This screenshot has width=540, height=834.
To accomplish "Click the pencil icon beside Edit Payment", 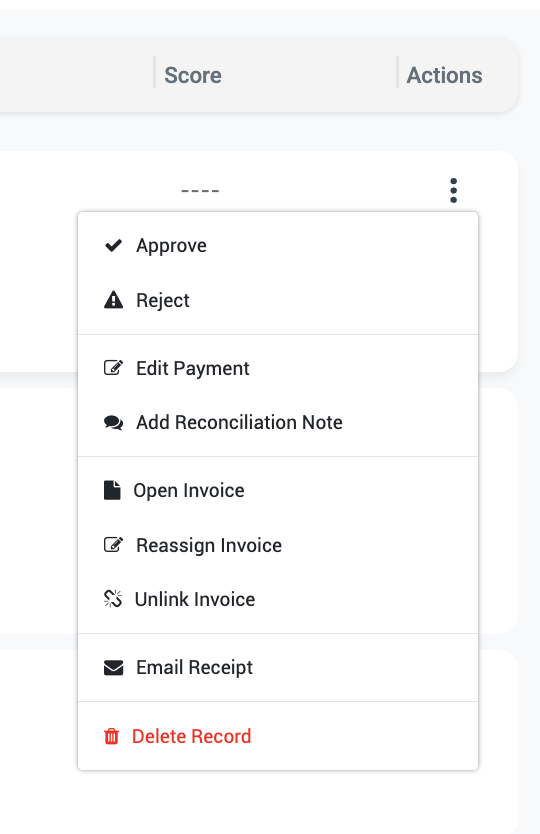I will [x=113, y=368].
